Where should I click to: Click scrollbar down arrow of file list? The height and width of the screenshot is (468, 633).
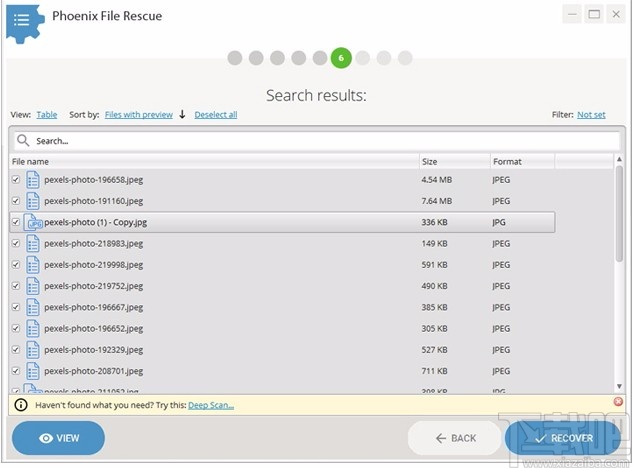[619, 386]
